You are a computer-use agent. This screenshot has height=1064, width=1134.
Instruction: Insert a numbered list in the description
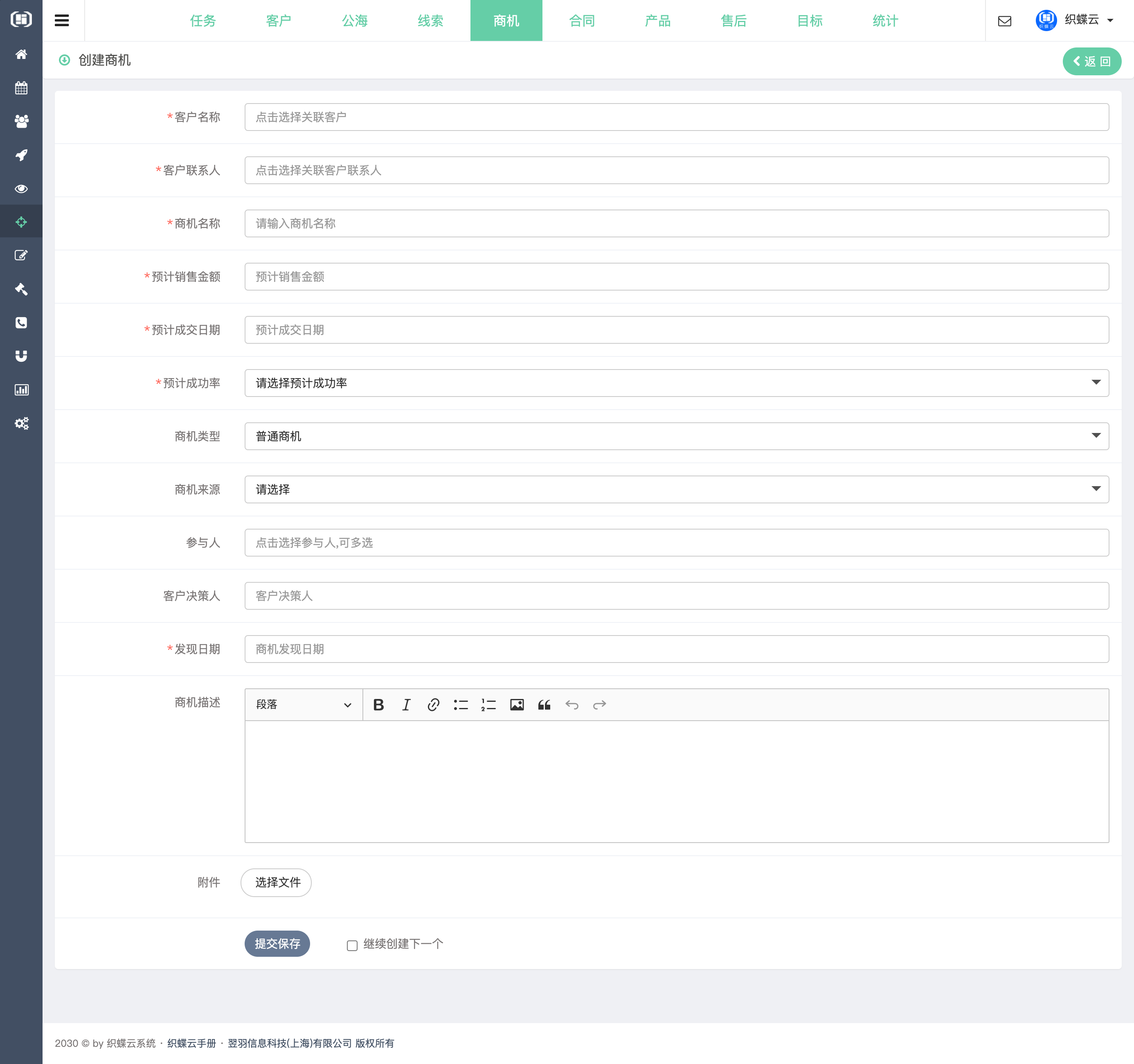[488, 705]
